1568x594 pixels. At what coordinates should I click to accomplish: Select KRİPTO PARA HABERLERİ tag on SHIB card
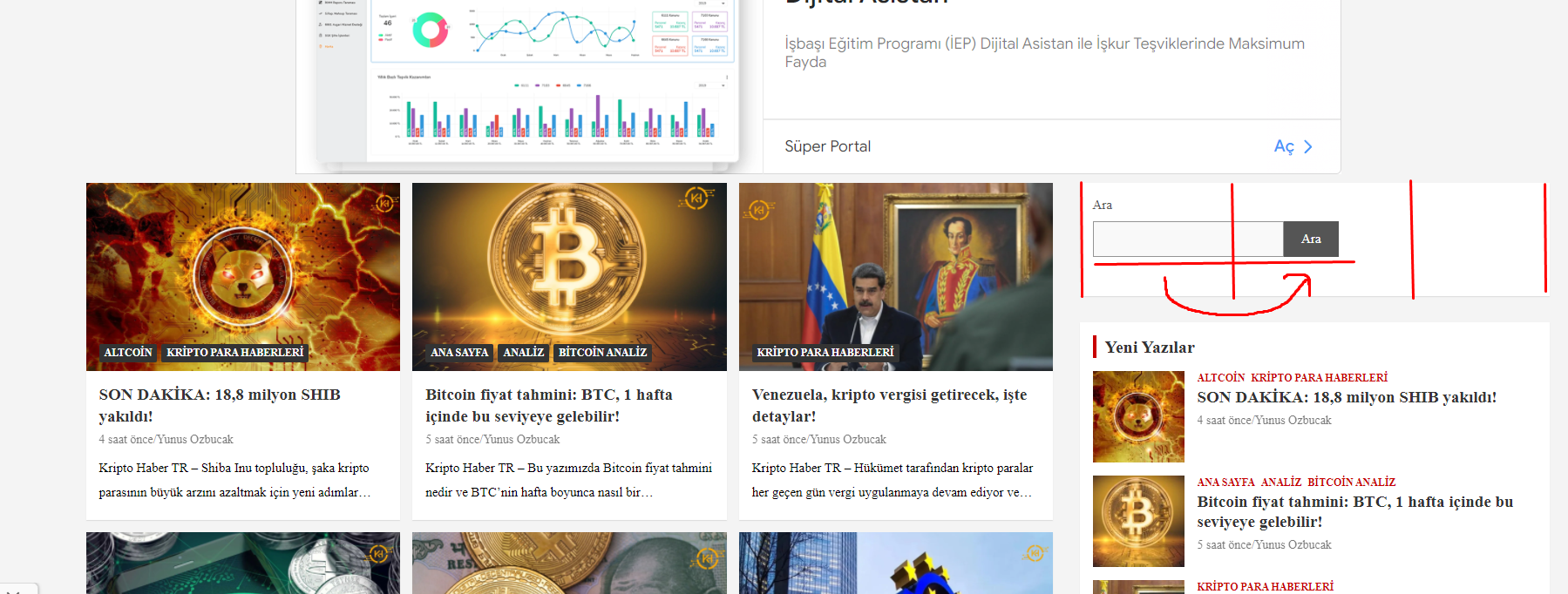[235, 353]
